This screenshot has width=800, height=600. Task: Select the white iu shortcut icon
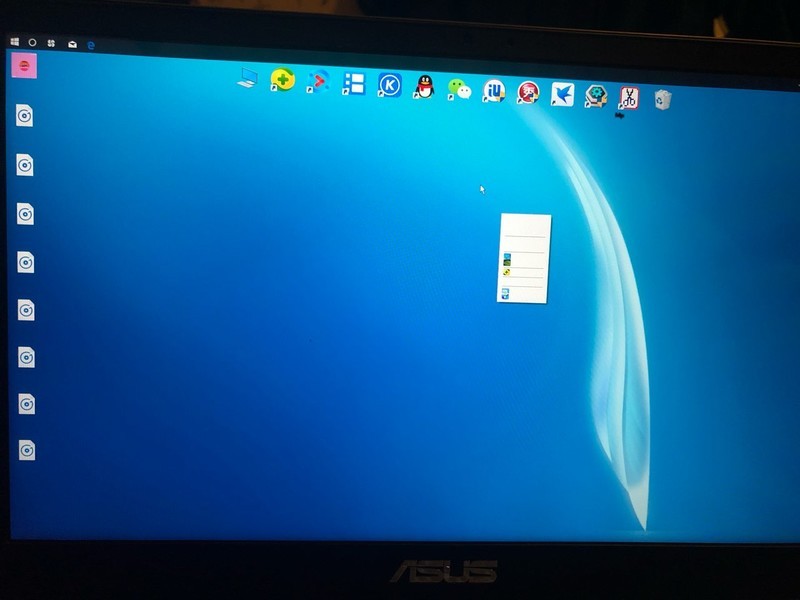click(493, 91)
